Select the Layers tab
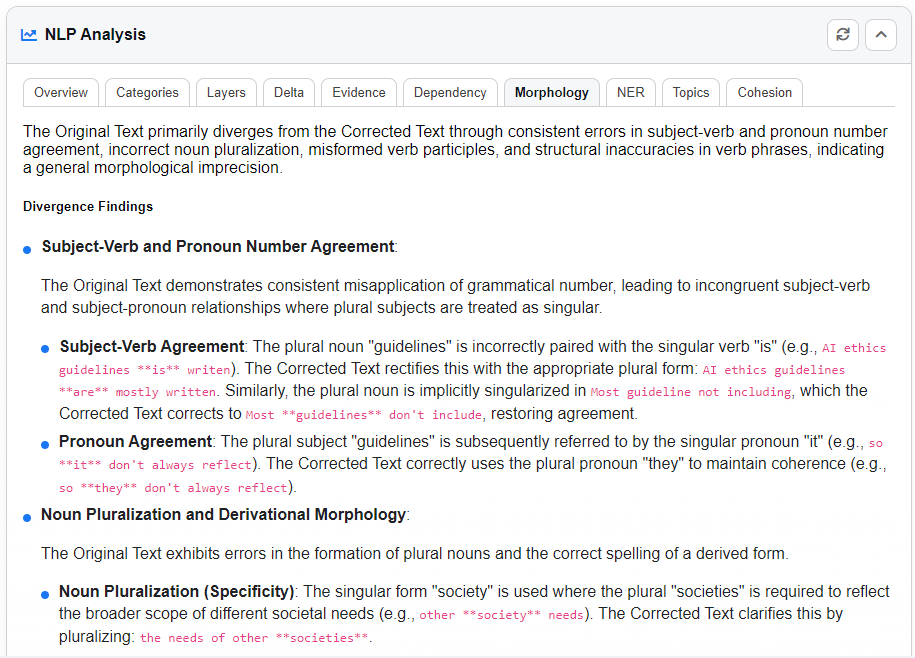Screen dimensions: 915x658 point(226,93)
